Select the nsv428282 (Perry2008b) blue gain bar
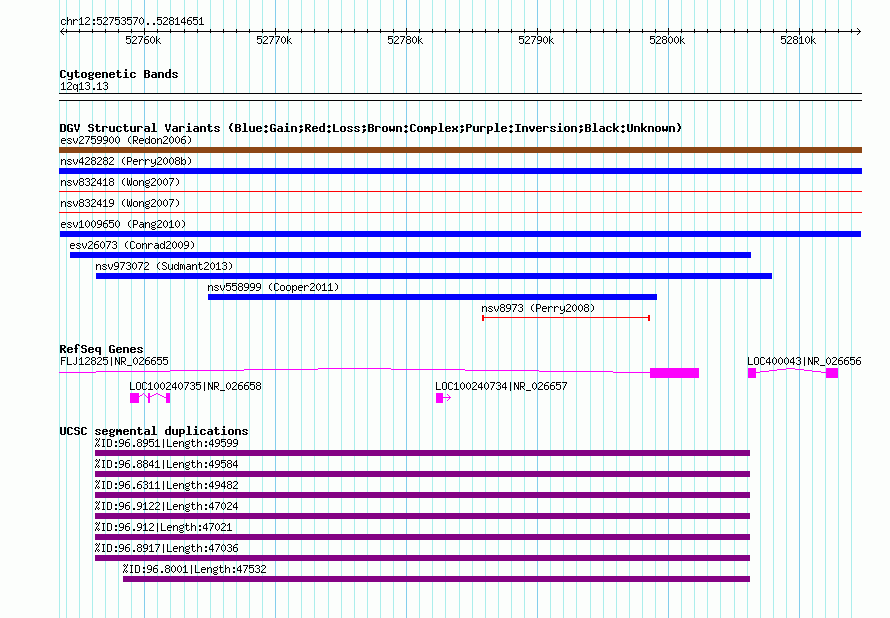The height and width of the screenshot is (618, 890). click(460, 171)
